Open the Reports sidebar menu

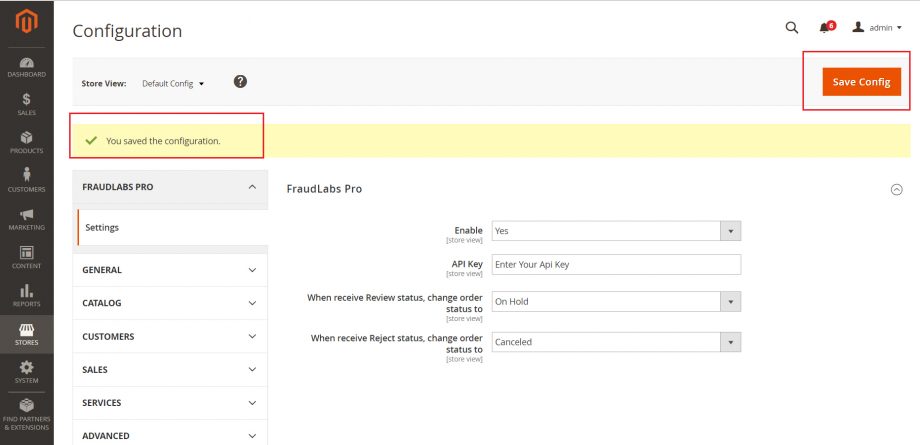tap(26, 295)
